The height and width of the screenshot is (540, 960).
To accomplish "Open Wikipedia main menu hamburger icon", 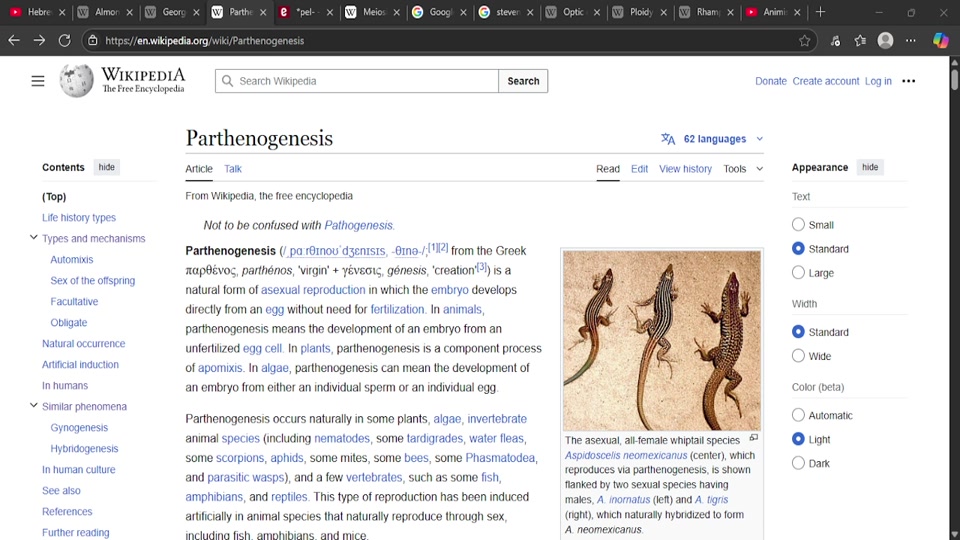I will [x=38, y=81].
